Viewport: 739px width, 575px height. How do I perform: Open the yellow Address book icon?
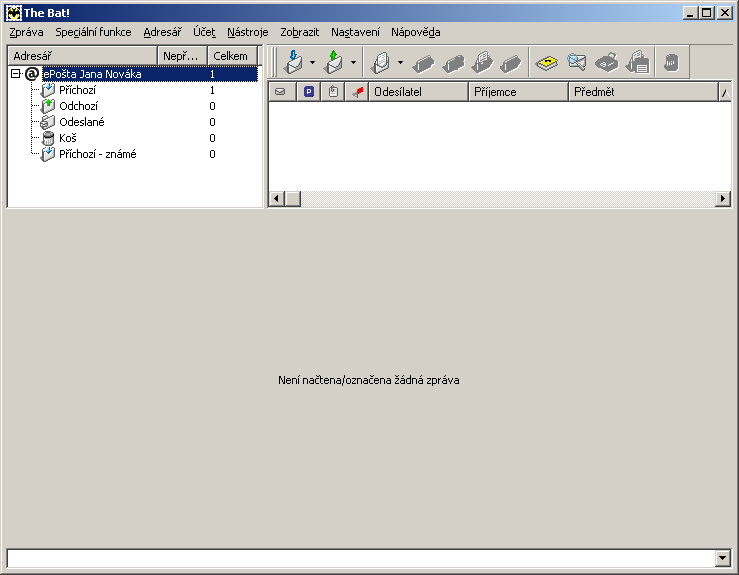(547, 63)
